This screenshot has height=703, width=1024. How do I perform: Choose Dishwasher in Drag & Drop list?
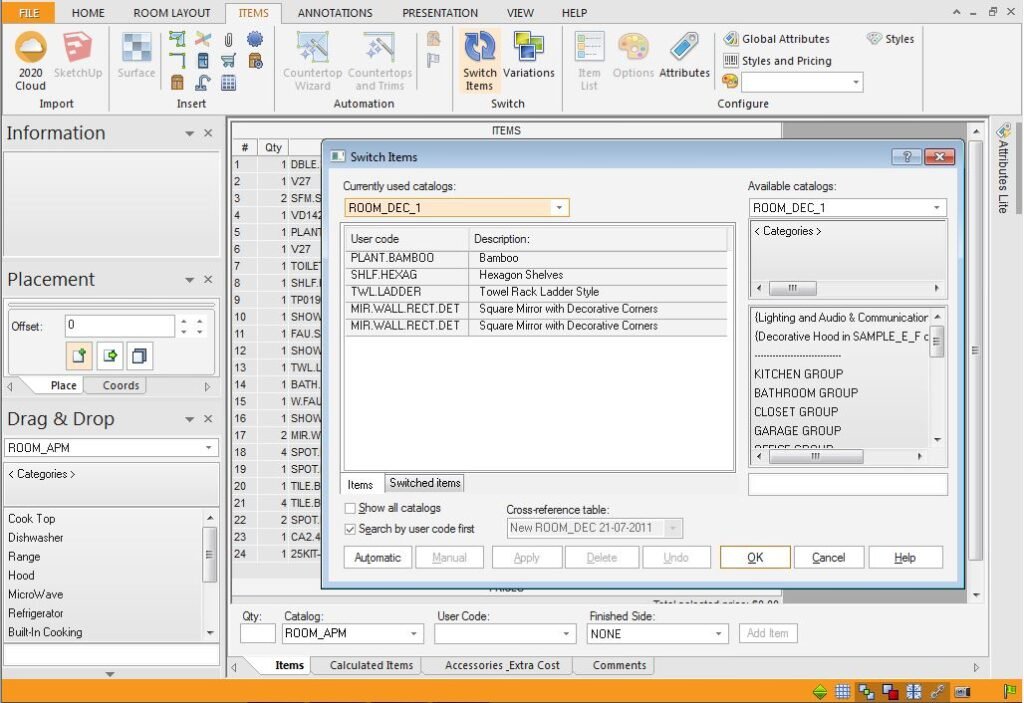36,538
